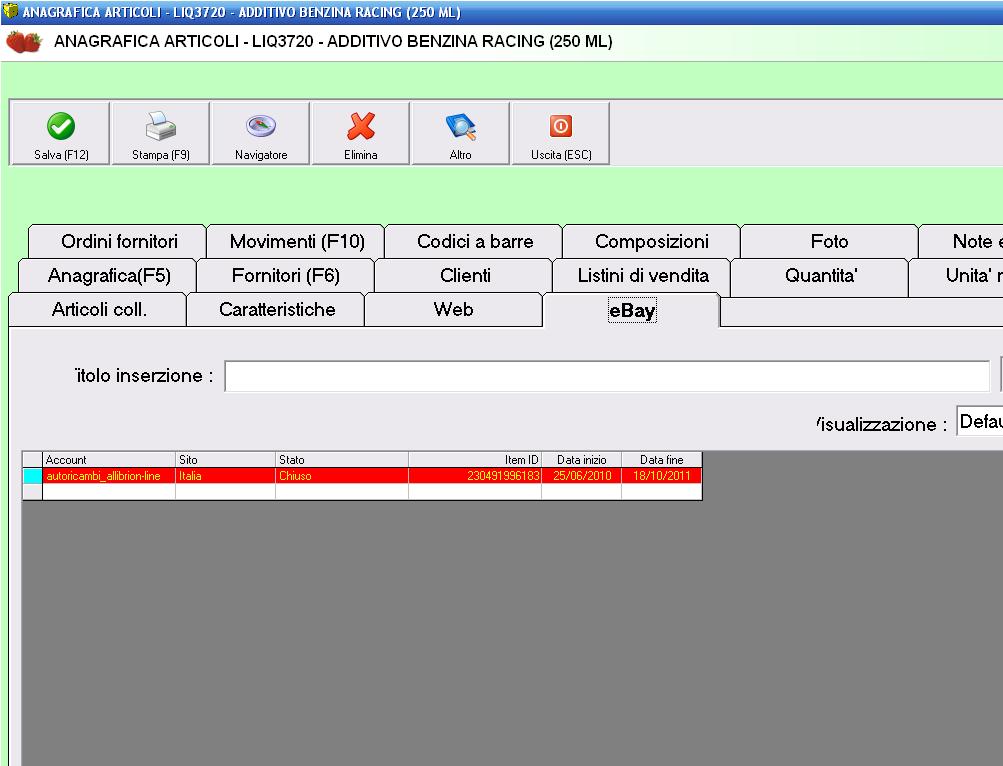Click the end date 18/10/2011 cell
The width and height of the screenshot is (1003, 766).
coord(662,475)
